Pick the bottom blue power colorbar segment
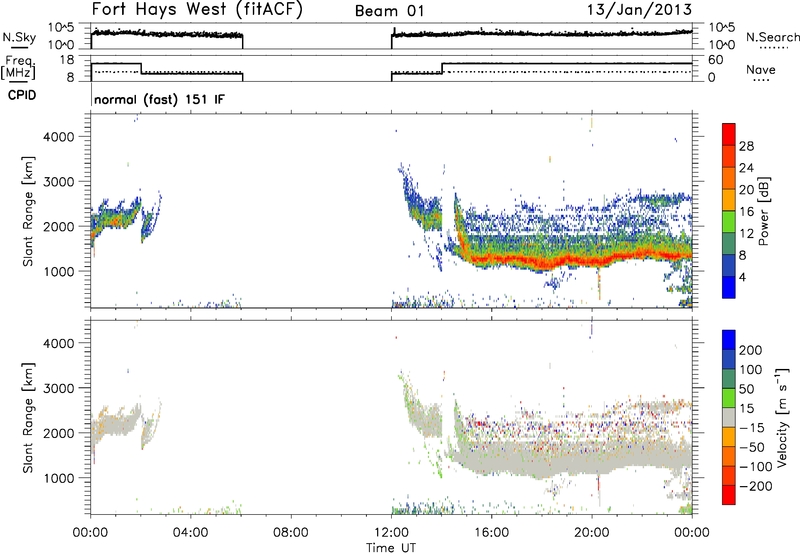 729,287
